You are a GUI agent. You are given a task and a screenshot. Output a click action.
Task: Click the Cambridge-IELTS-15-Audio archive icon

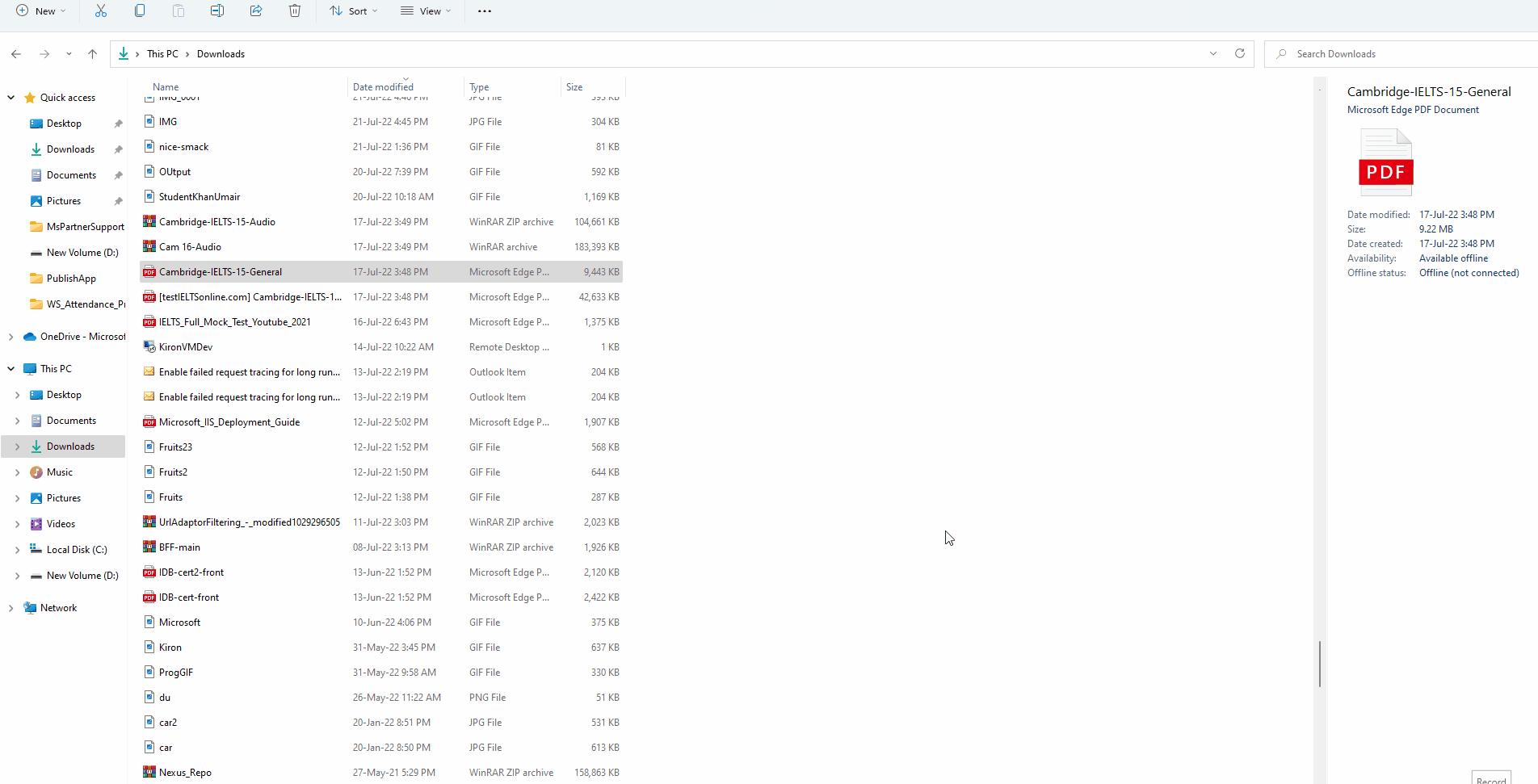coord(149,221)
